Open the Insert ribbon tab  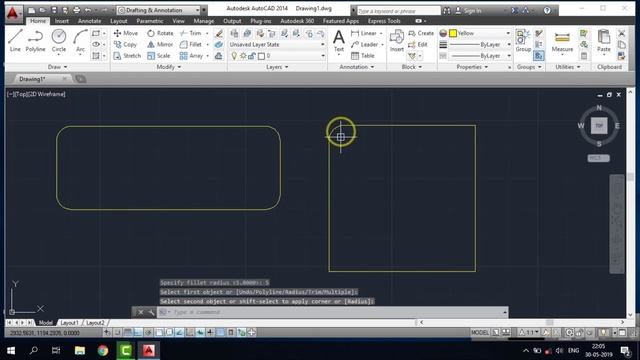62,21
